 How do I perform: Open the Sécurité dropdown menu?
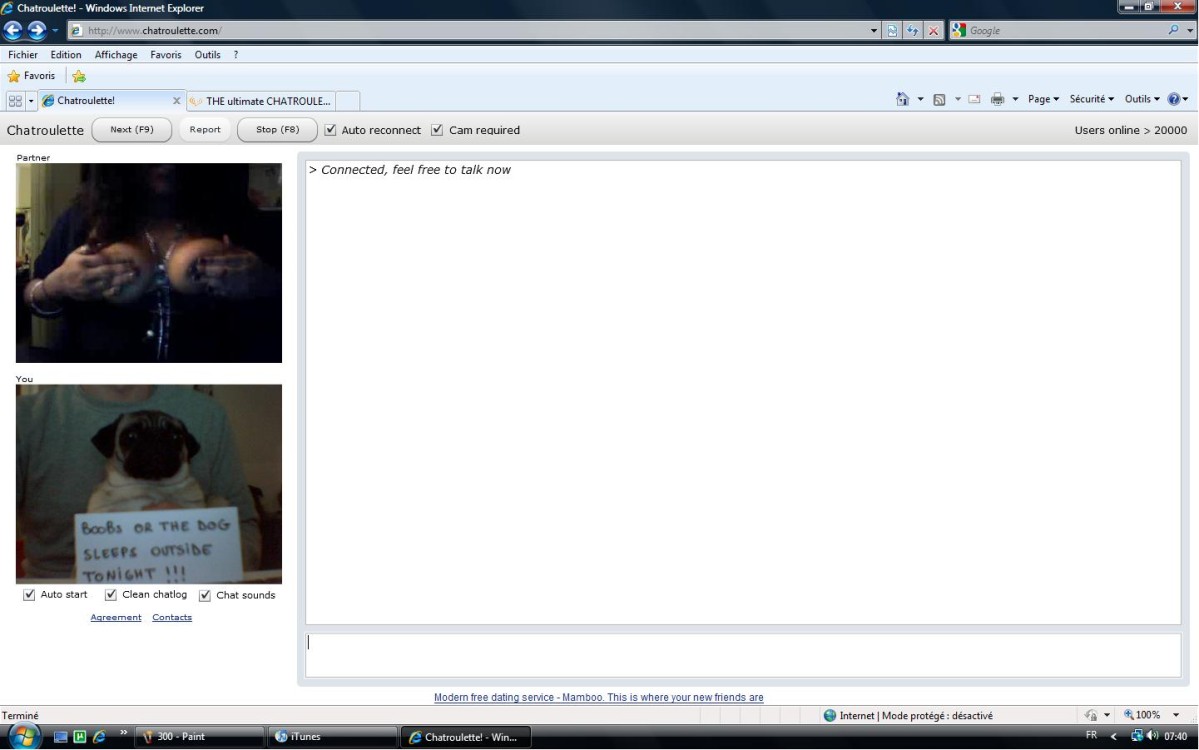point(1091,99)
